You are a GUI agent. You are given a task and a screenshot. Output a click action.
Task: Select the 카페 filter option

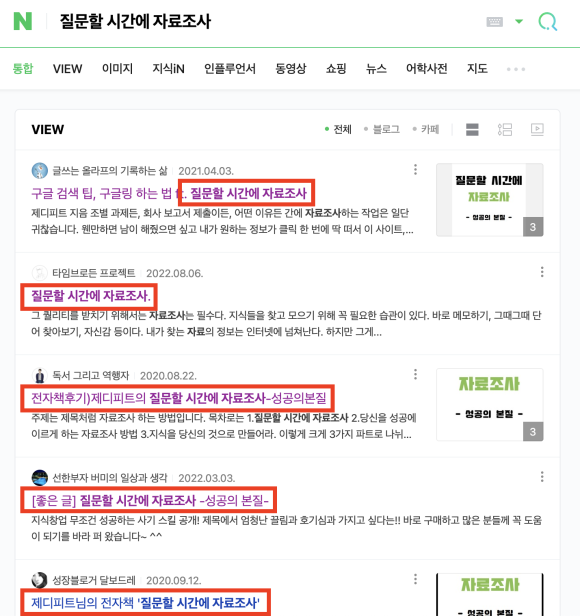[426, 129]
